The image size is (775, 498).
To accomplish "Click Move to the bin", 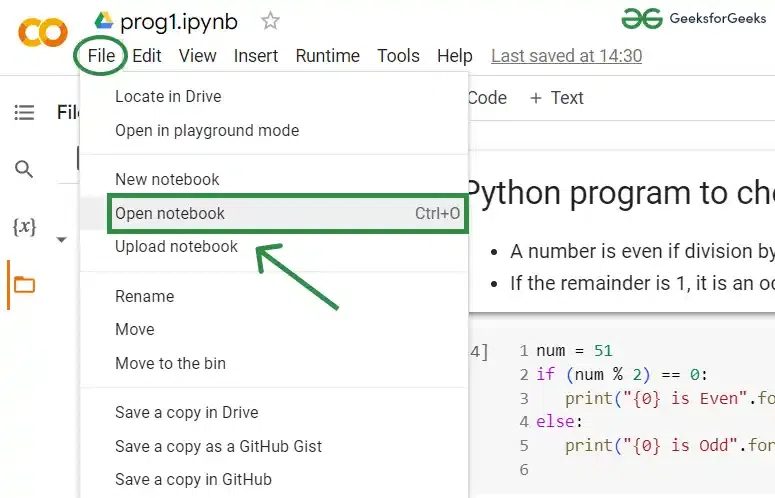I will 170,363.
